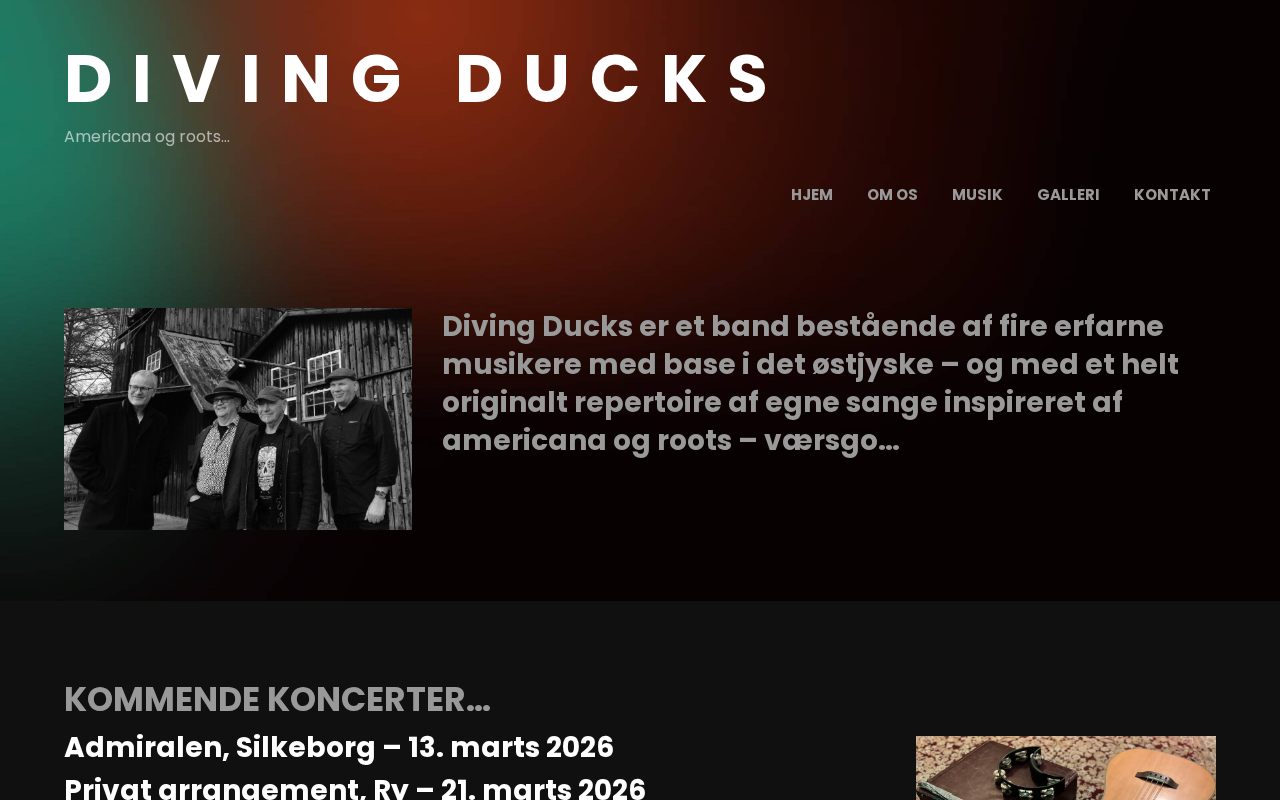
Task: Open the HJEM menu item
Action: (811, 195)
